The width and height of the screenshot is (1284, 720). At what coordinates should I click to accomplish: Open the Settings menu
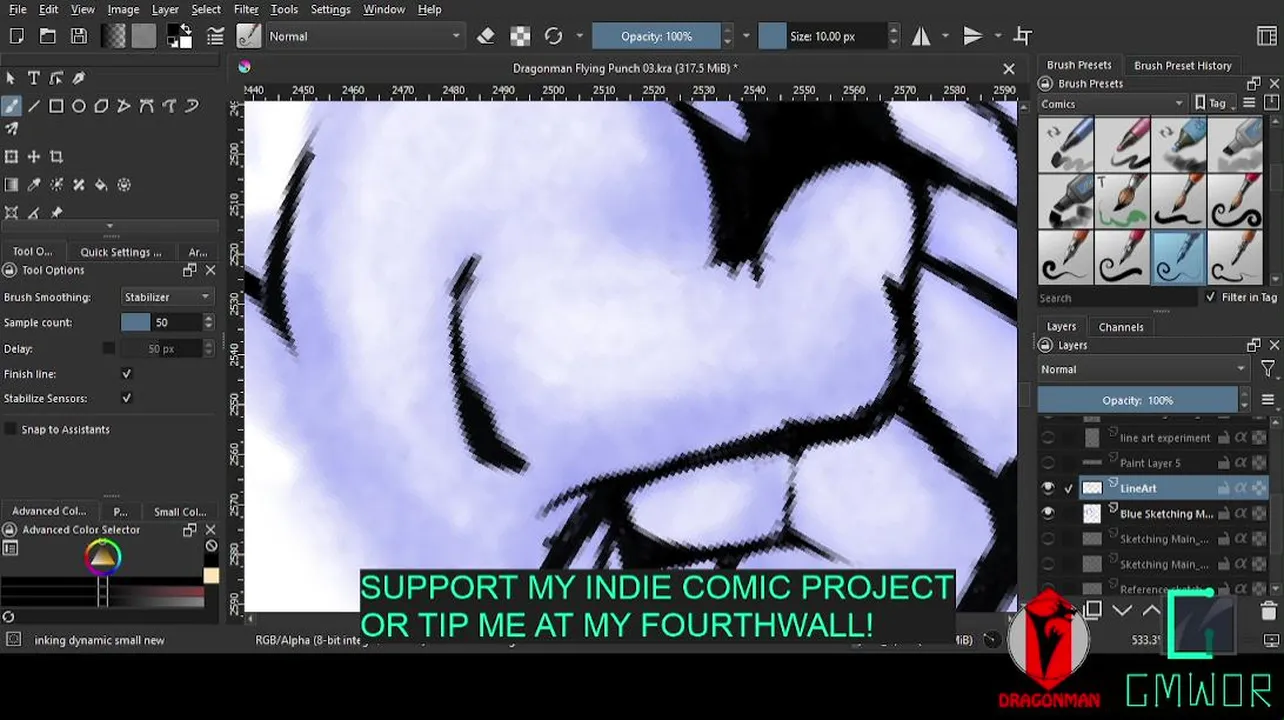[330, 9]
